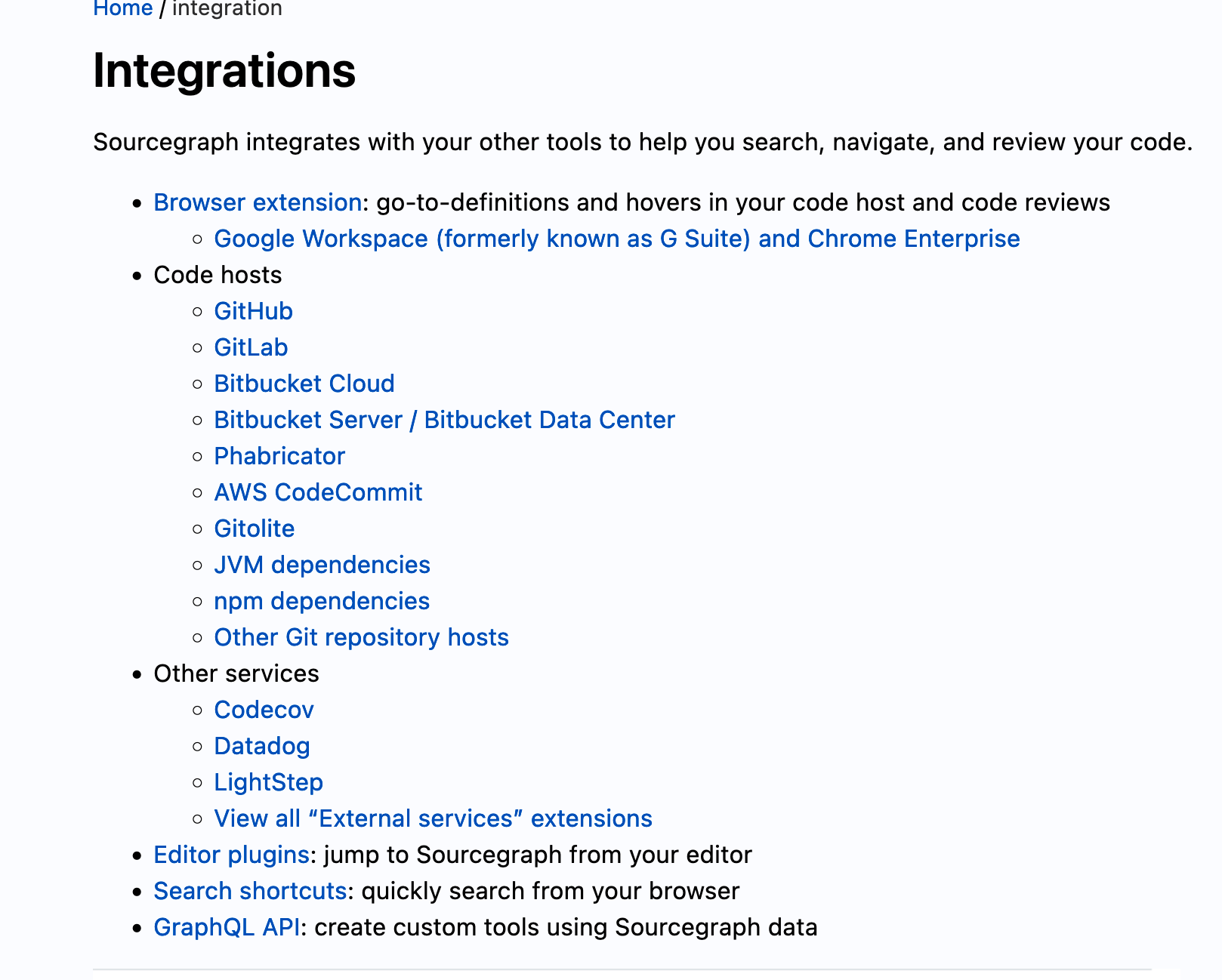The image size is (1222, 980).
Task: Click the "Other services" list item text
Action: [236, 673]
